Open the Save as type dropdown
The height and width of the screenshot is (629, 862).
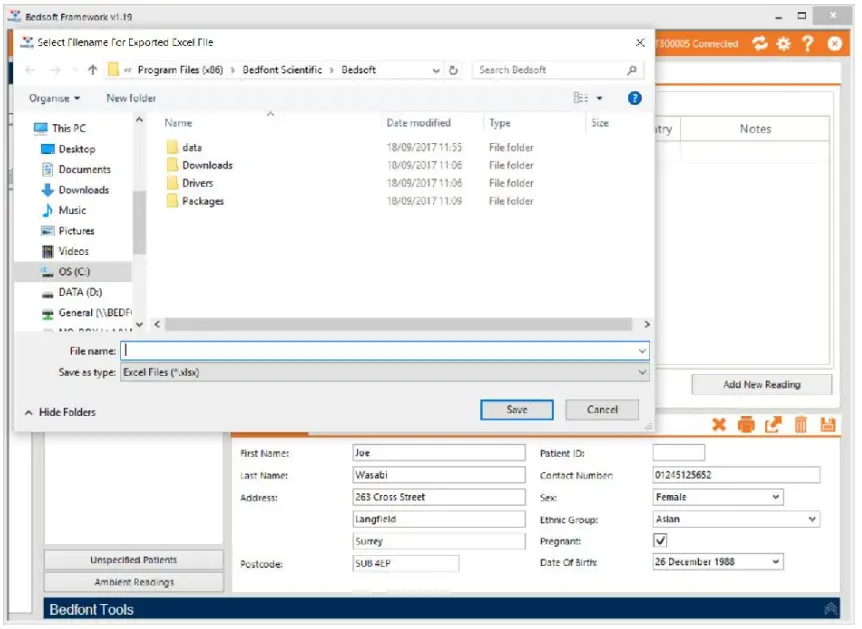(643, 372)
